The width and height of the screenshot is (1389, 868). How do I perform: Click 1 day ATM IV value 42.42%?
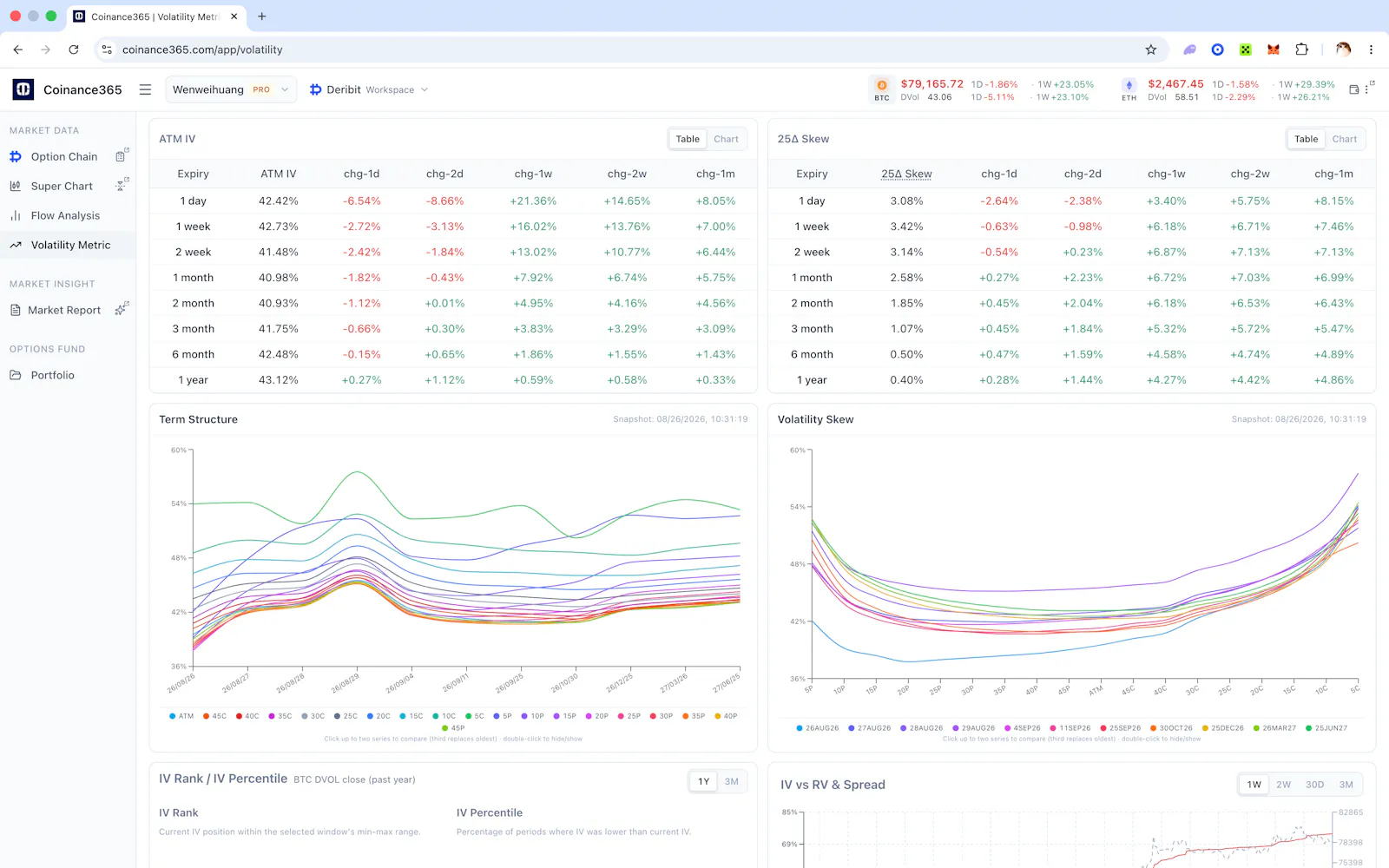pyautogui.click(x=278, y=201)
